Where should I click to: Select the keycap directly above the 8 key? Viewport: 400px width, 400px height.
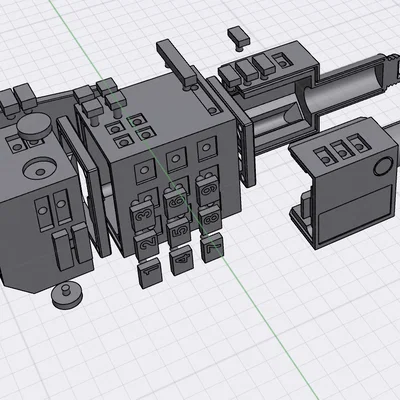coord(207,190)
